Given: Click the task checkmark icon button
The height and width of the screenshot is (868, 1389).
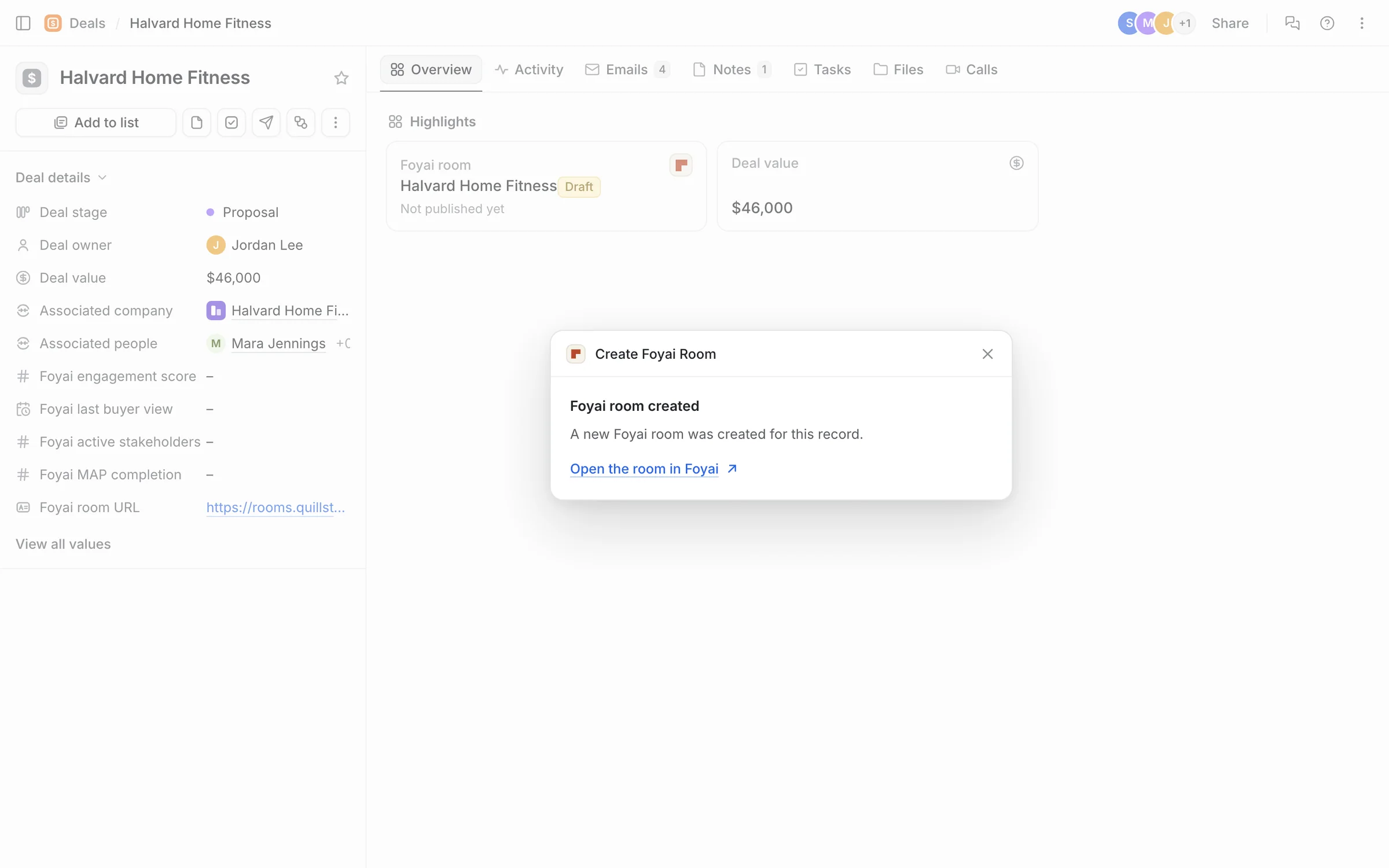Looking at the screenshot, I should tap(231, 123).
